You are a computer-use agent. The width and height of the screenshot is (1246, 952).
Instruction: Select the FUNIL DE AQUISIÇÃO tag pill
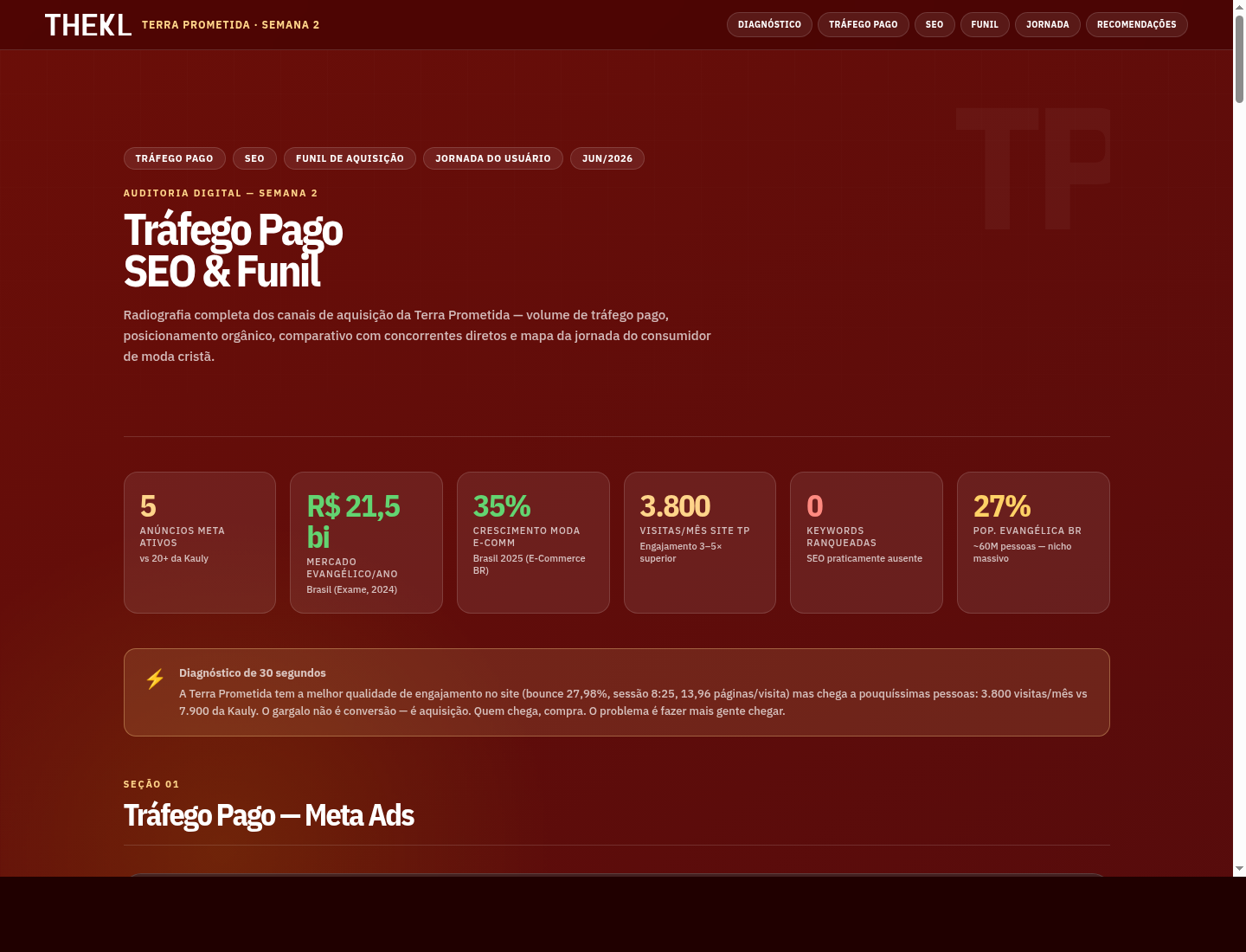coord(350,158)
